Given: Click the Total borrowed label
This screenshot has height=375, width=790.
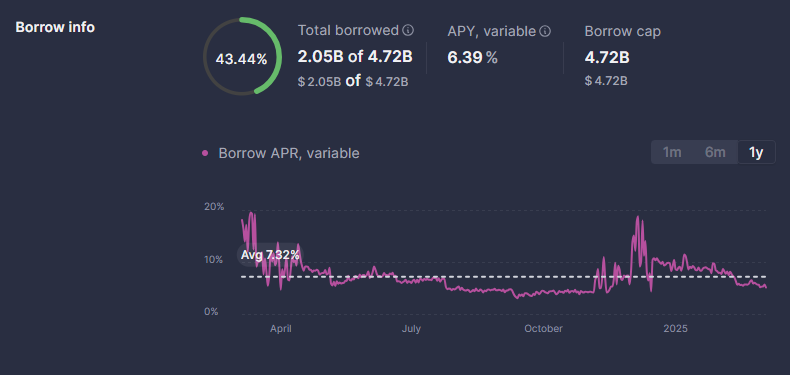Looking at the screenshot, I should [x=348, y=30].
